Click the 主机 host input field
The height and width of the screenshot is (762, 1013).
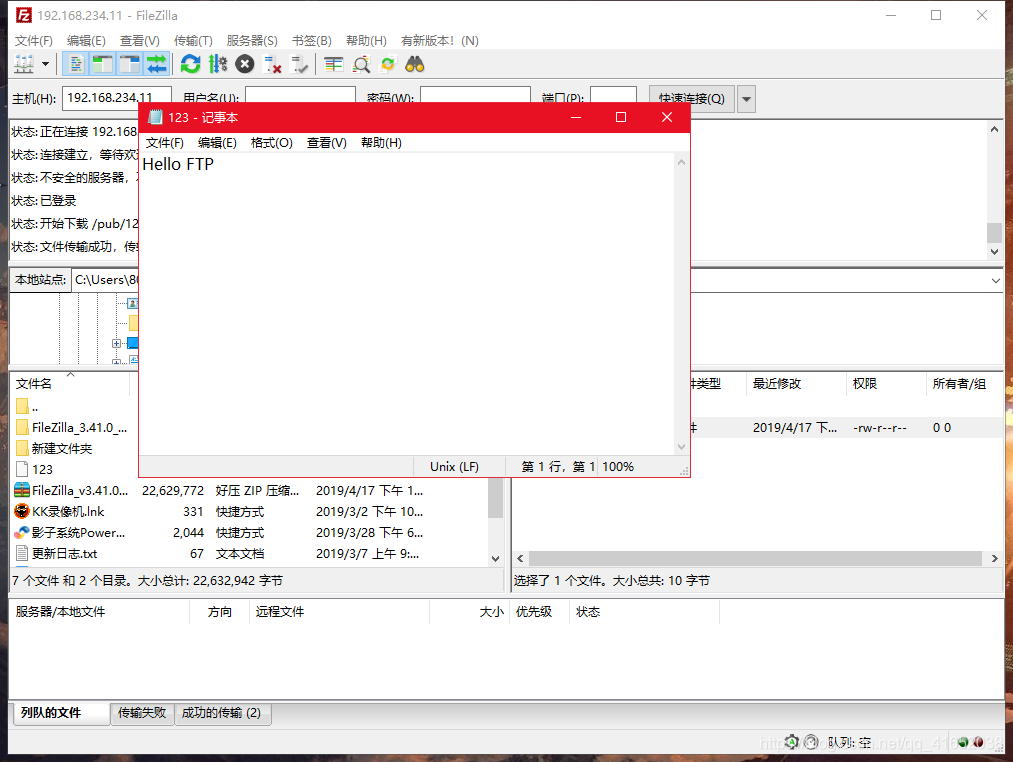coord(116,98)
